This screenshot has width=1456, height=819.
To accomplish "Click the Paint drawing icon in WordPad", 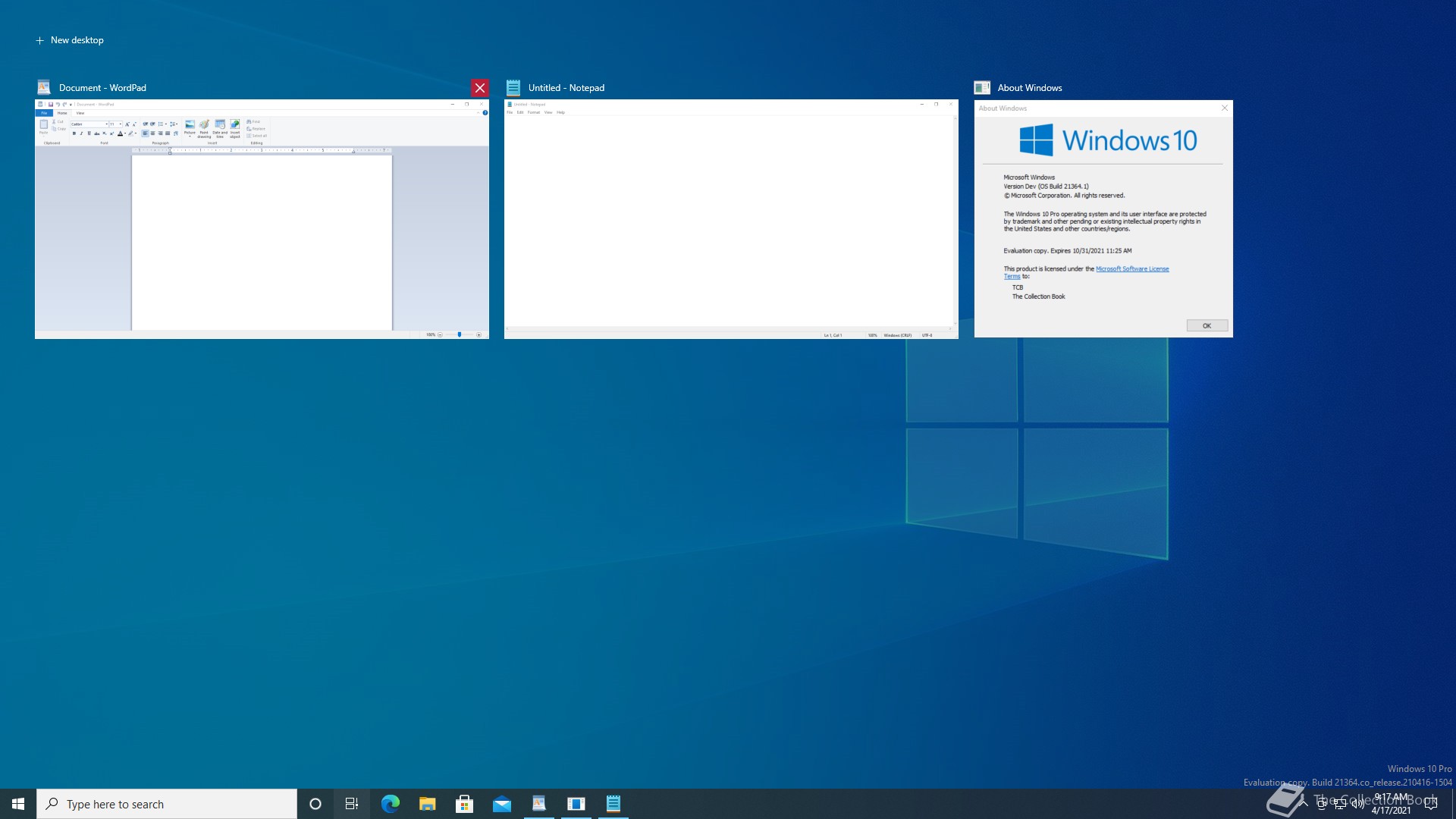I will [x=204, y=124].
